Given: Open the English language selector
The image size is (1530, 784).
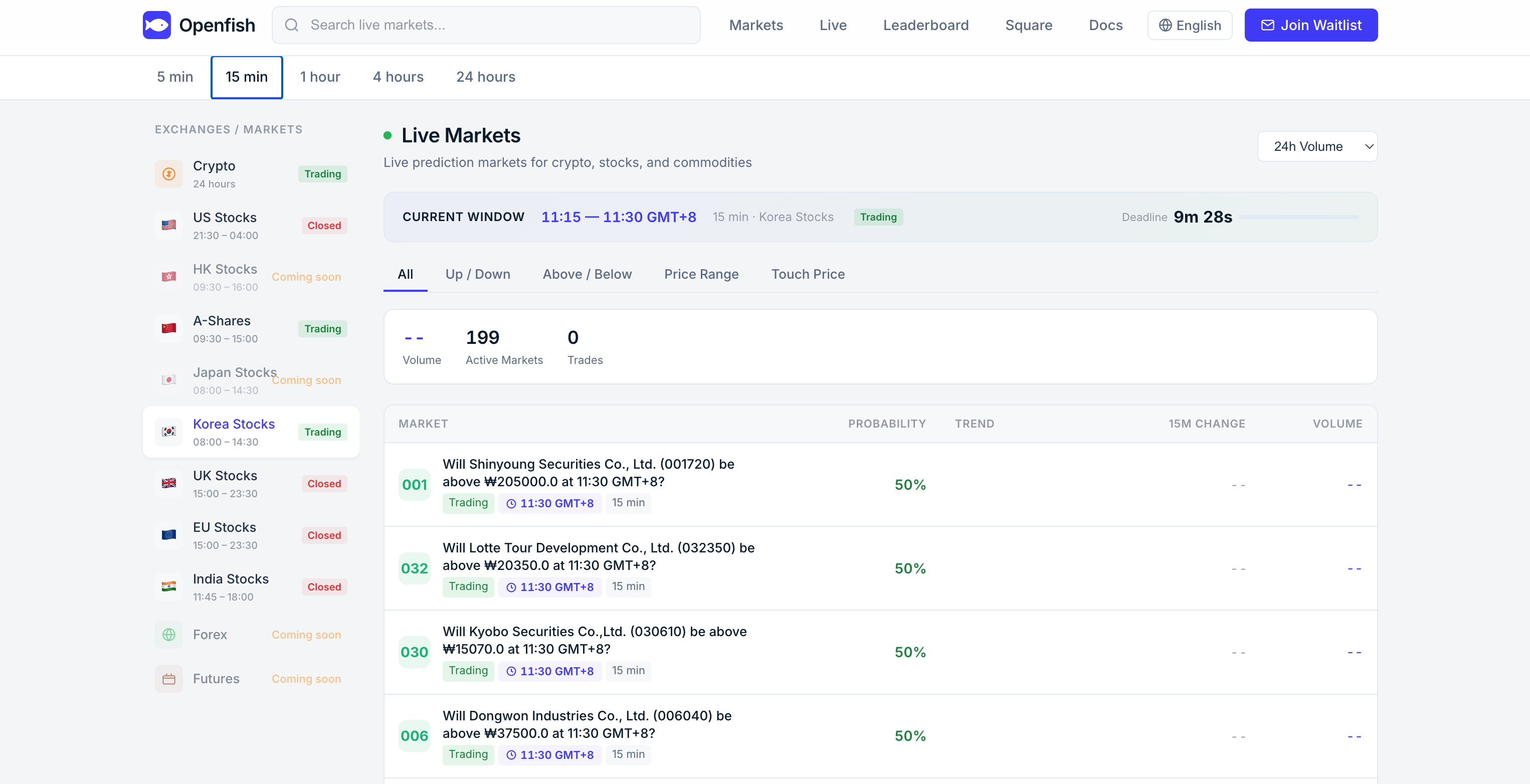Looking at the screenshot, I should (1190, 25).
